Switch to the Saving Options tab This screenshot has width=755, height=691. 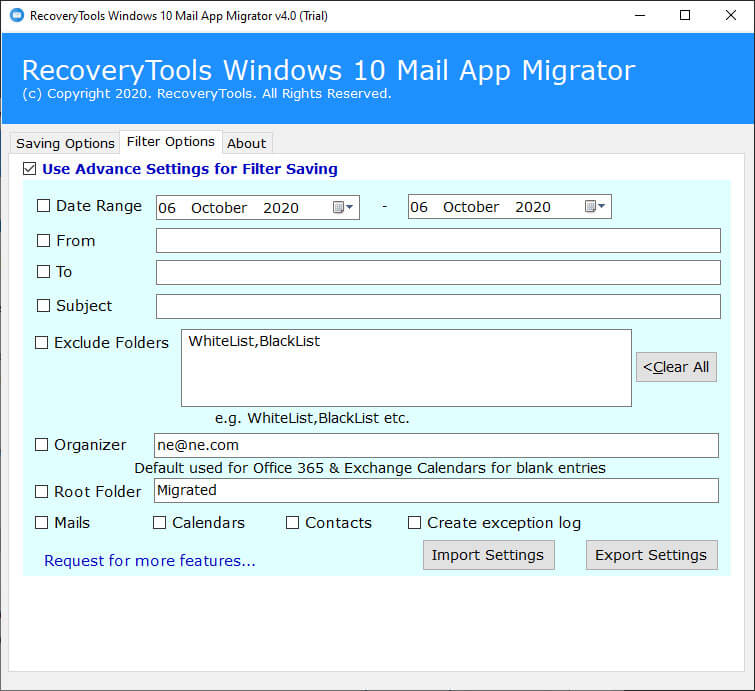(65, 143)
